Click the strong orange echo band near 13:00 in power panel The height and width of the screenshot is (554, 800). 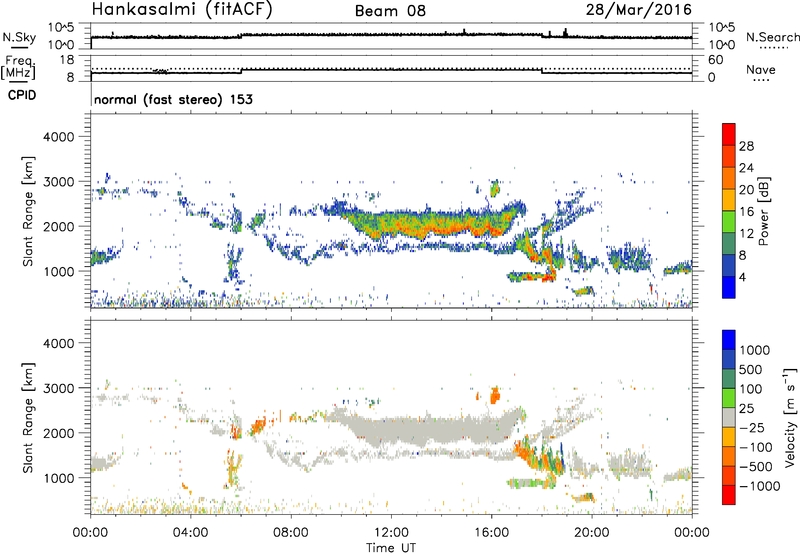click(x=431, y=224)
